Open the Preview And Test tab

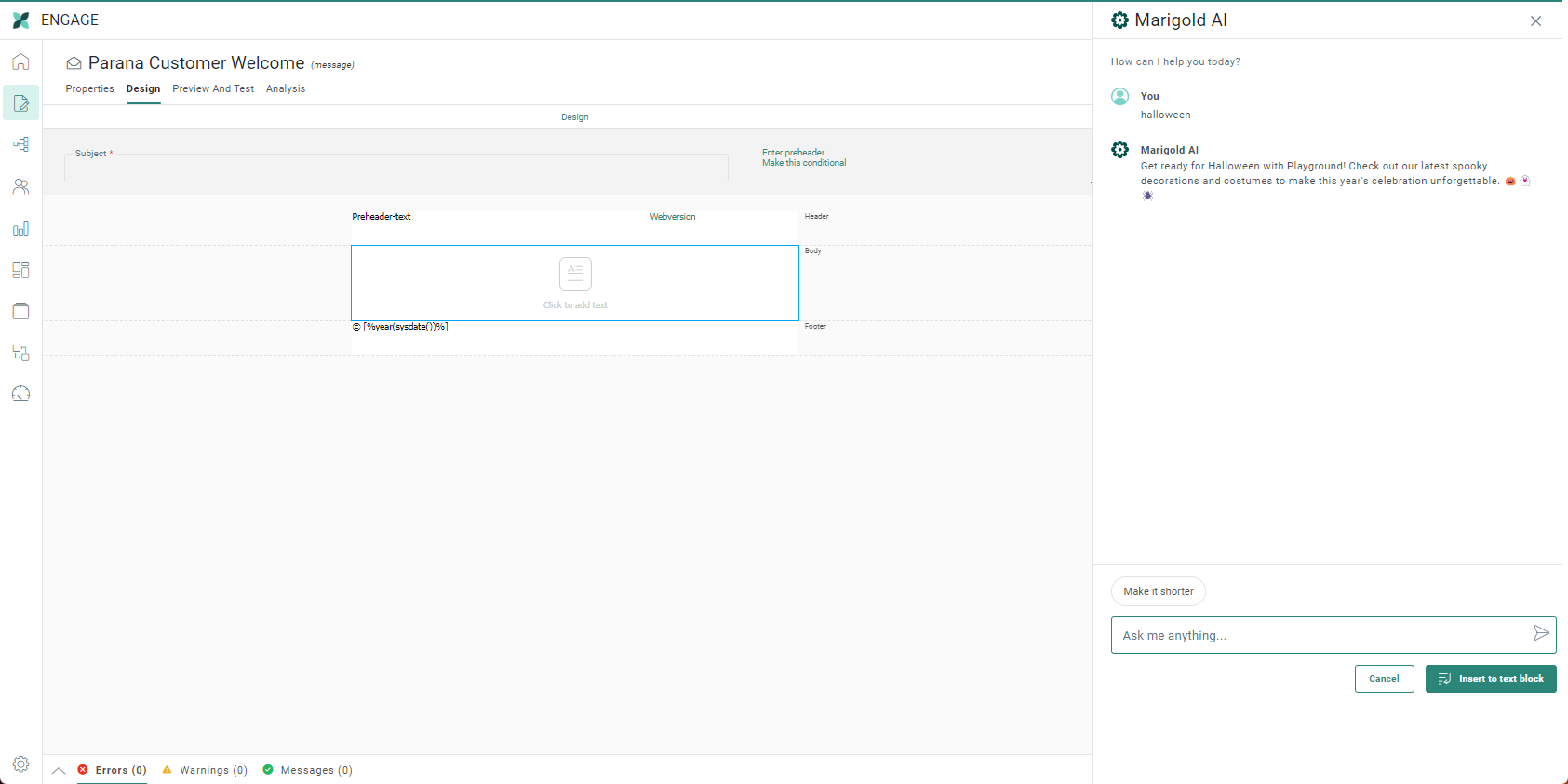(x=213, y=89)
